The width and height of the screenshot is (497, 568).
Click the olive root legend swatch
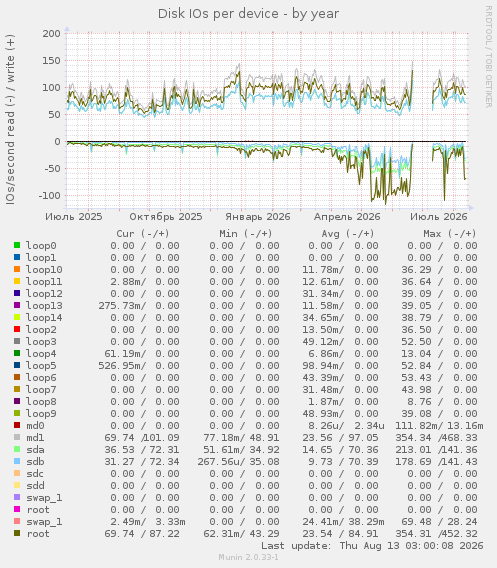point(17,533)
